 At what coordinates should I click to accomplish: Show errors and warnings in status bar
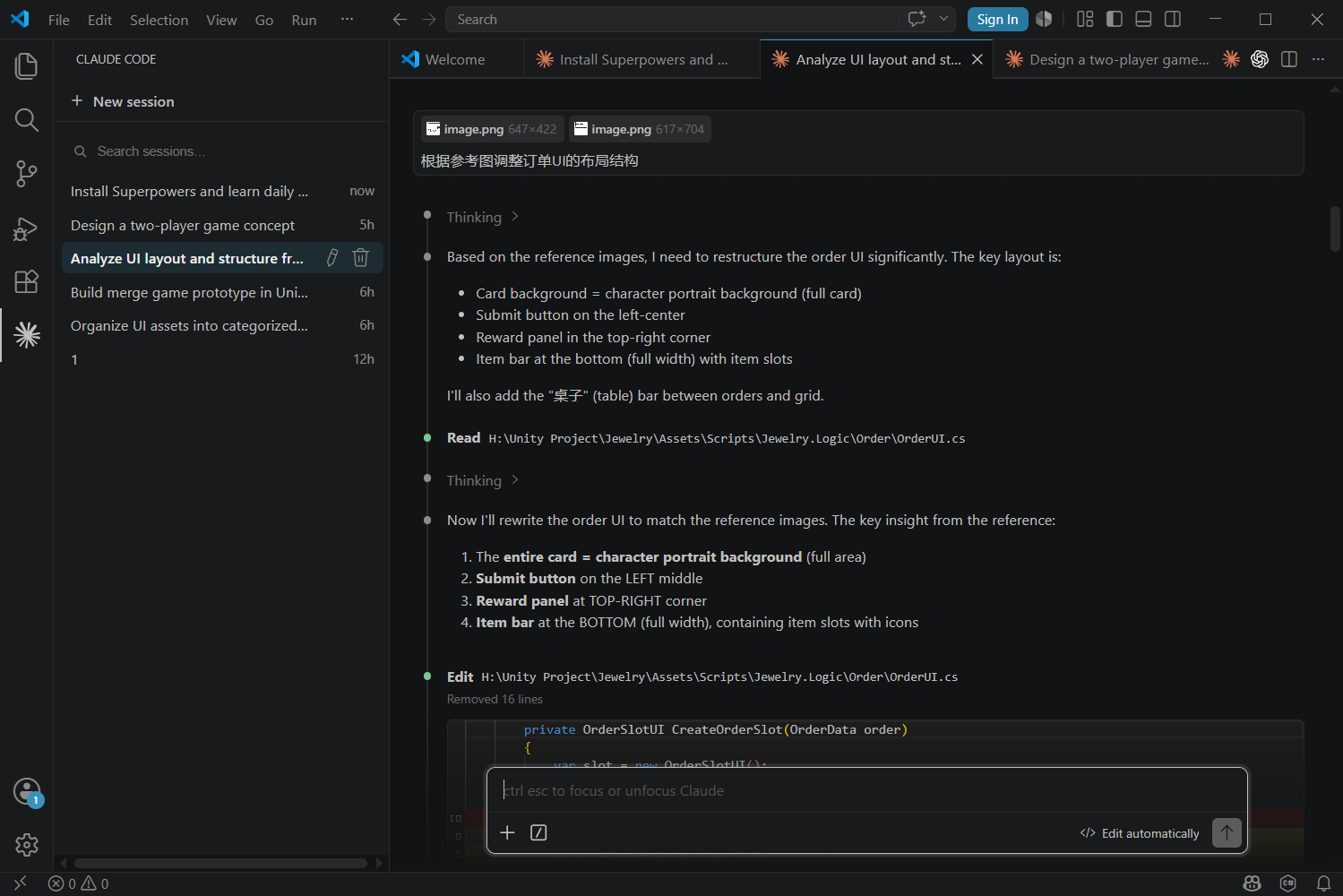point(79,883)
